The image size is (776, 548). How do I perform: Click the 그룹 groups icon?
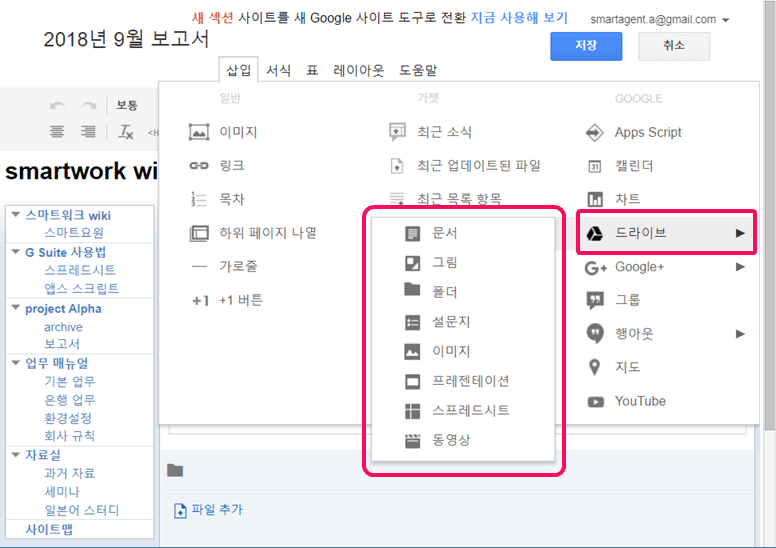595,300
